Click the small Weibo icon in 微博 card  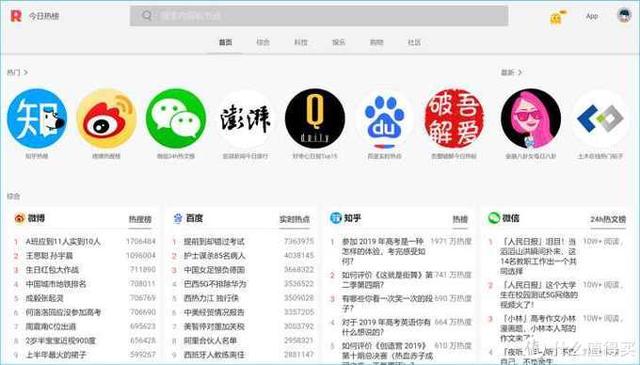click(x=20, y=218)
